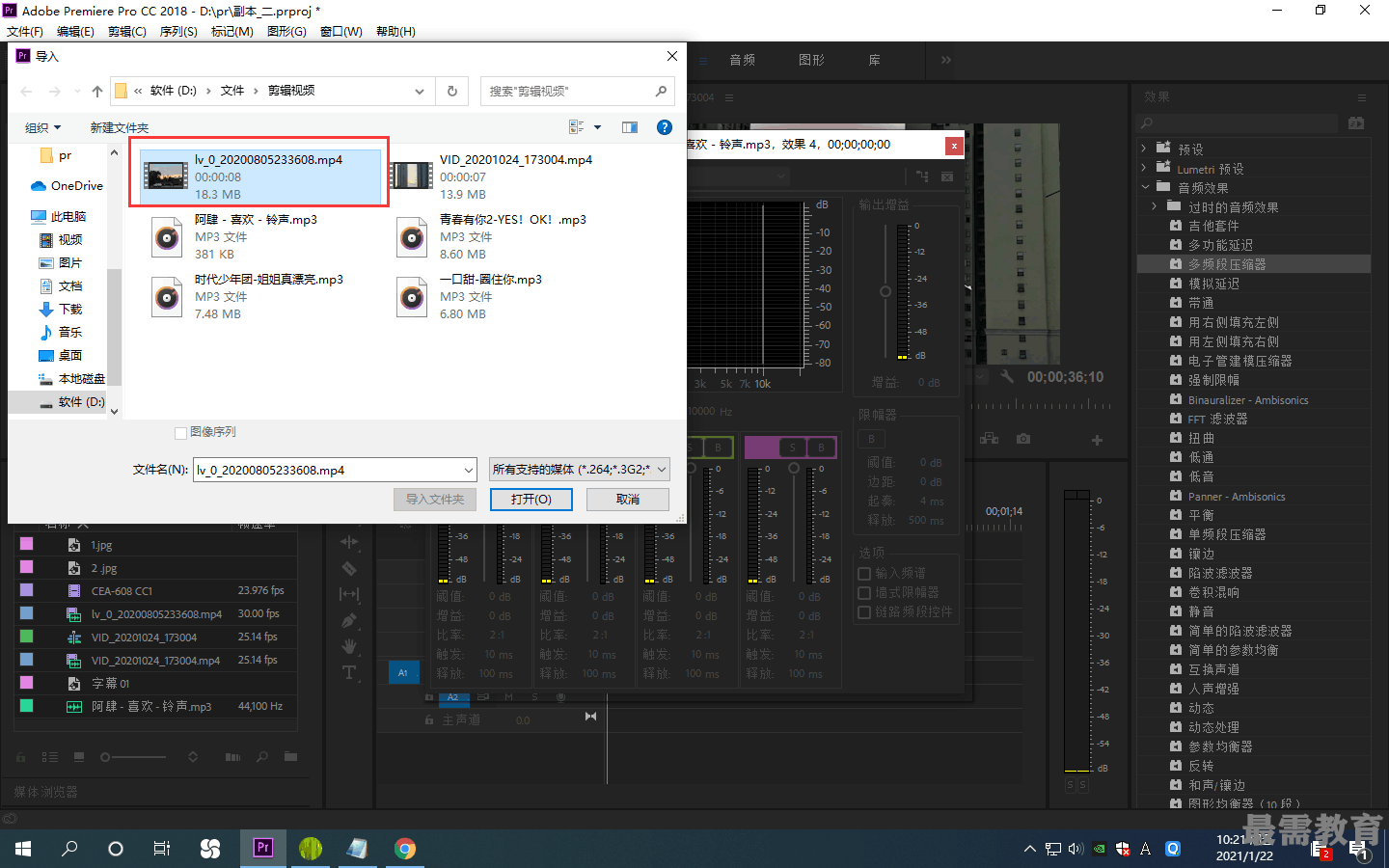Refresh the folder listing
Viewport: 1389px width, 868px height.
(x=451, y=92)
